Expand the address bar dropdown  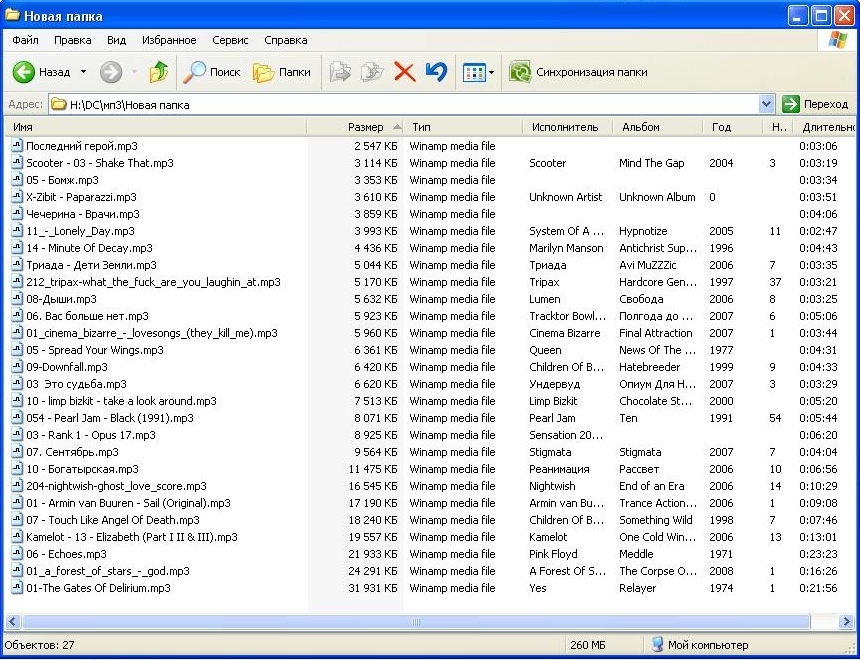point(766,104)
